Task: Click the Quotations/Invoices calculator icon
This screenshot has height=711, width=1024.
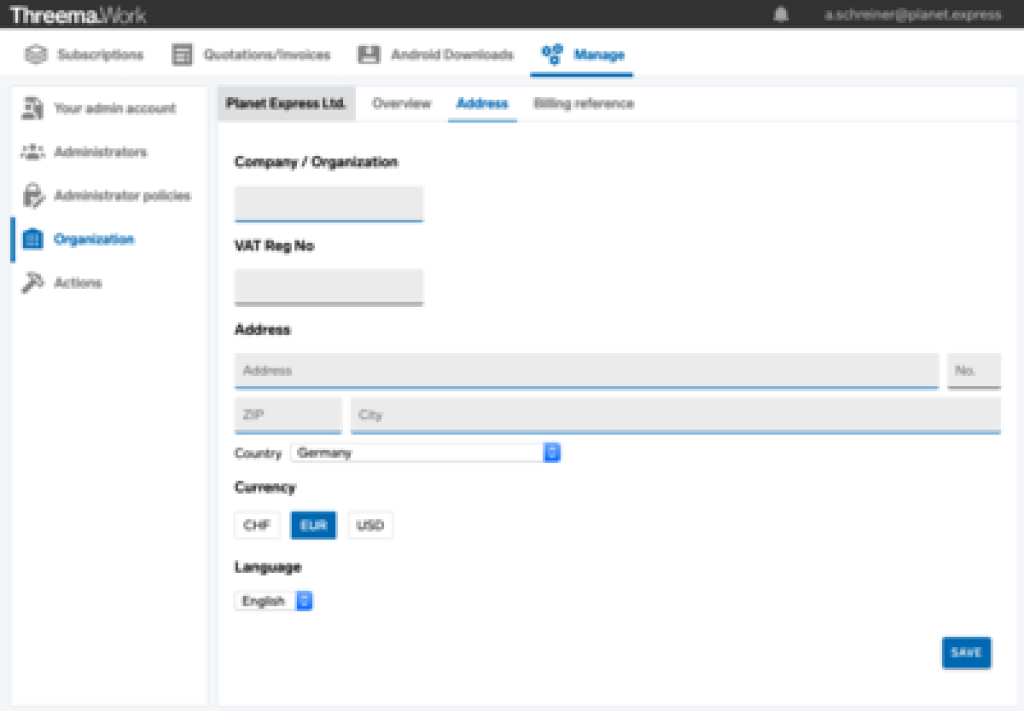Action: (182, 55)
